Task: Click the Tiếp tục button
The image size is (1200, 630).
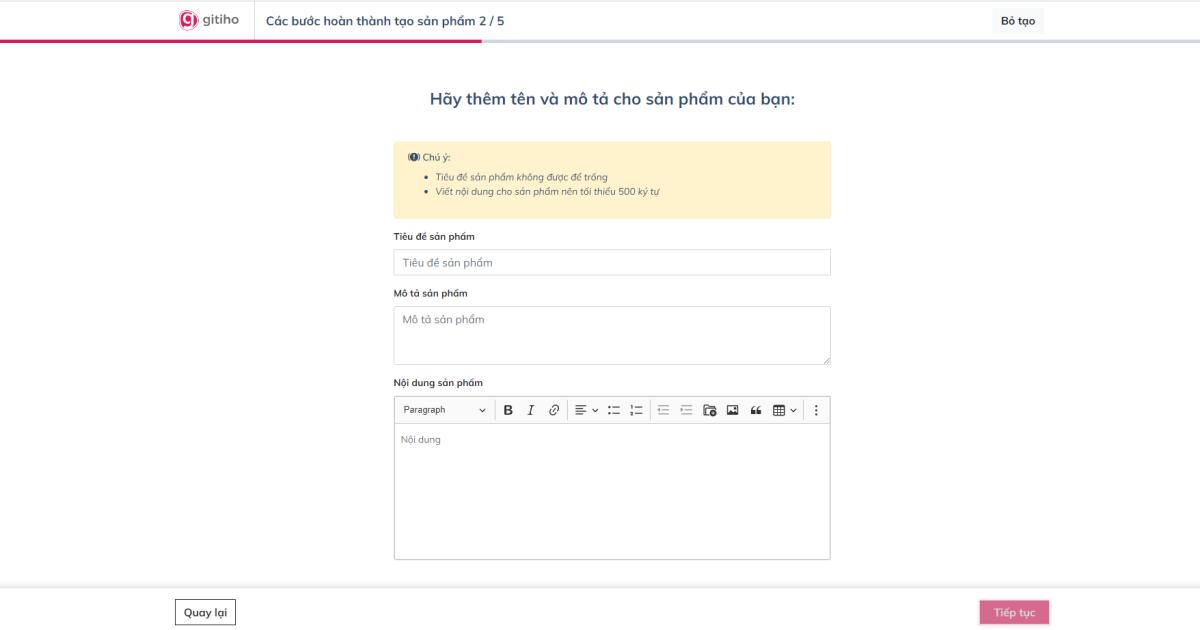Action: click(x=1014, y=612)
